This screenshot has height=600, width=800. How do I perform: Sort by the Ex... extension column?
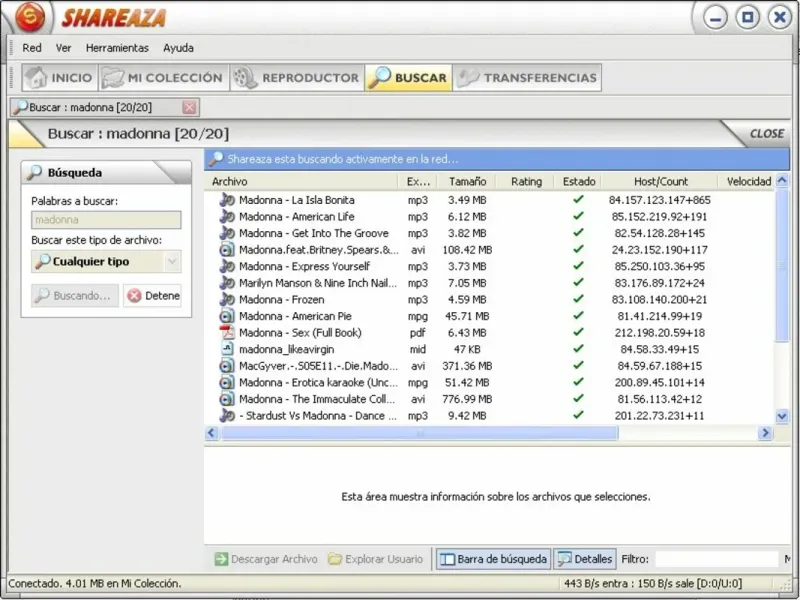pyautogui.click(x=418, y=181)
